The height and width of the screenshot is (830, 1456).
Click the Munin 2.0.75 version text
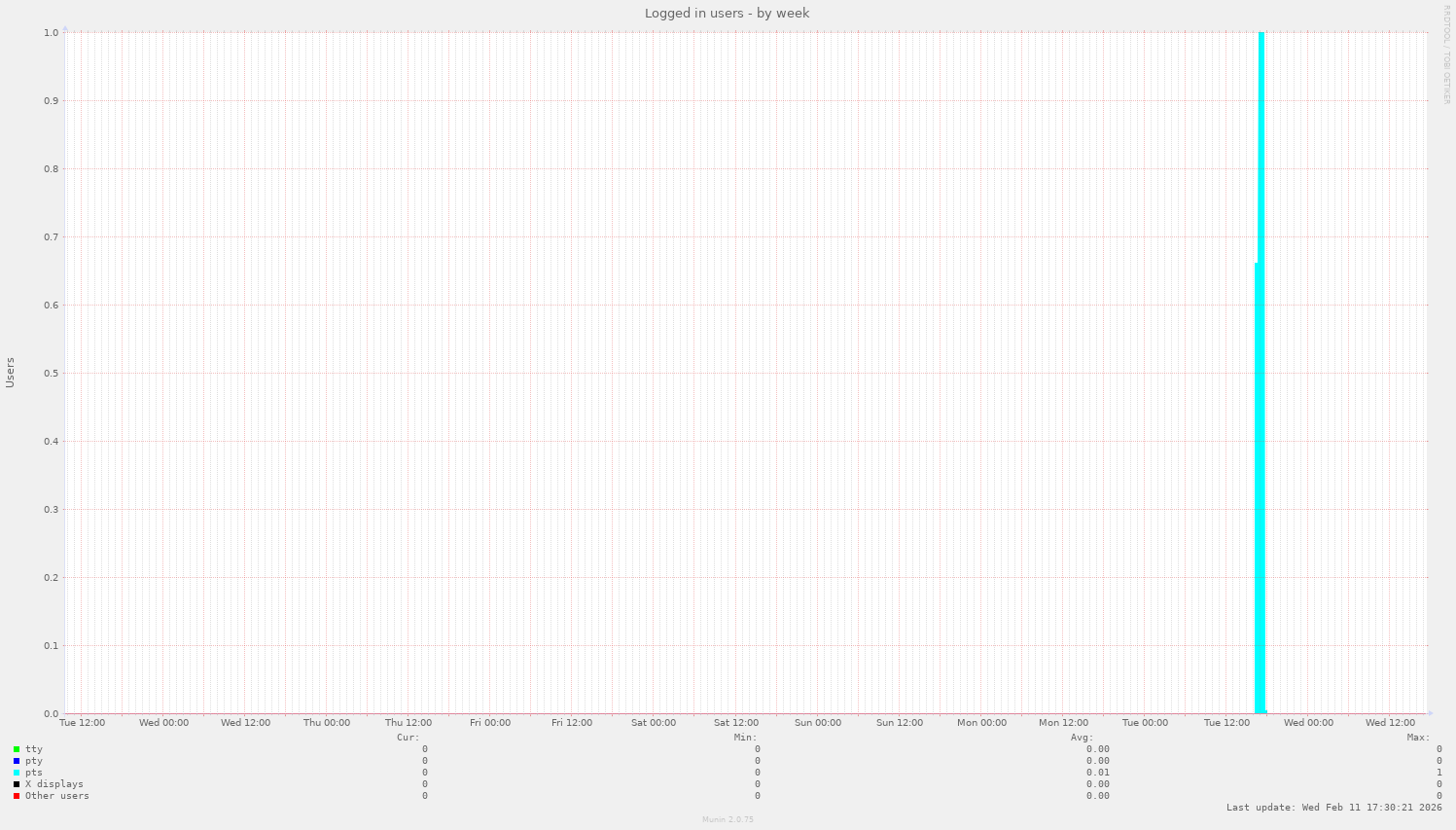point(728,819)
